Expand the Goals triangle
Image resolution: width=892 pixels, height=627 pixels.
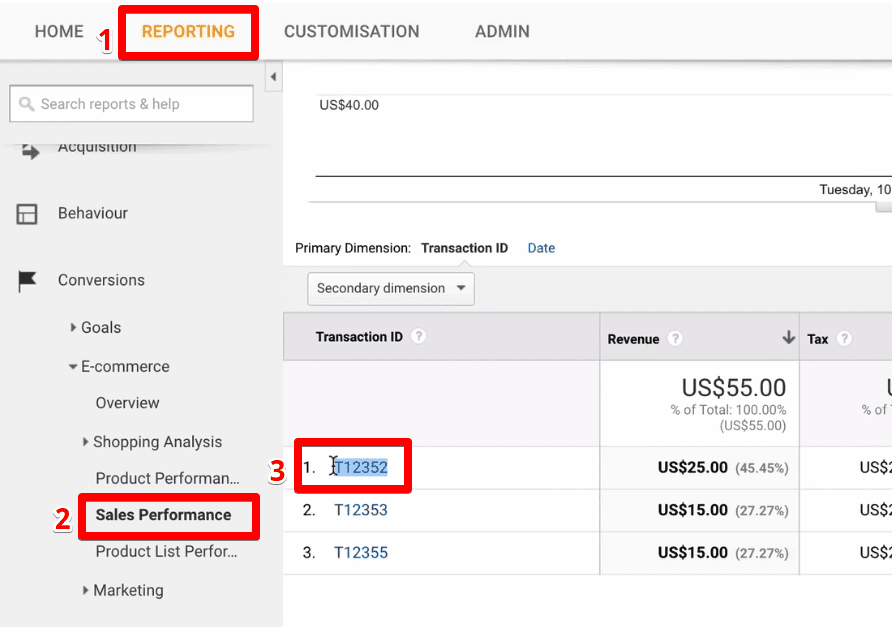[x=73, y=327]
